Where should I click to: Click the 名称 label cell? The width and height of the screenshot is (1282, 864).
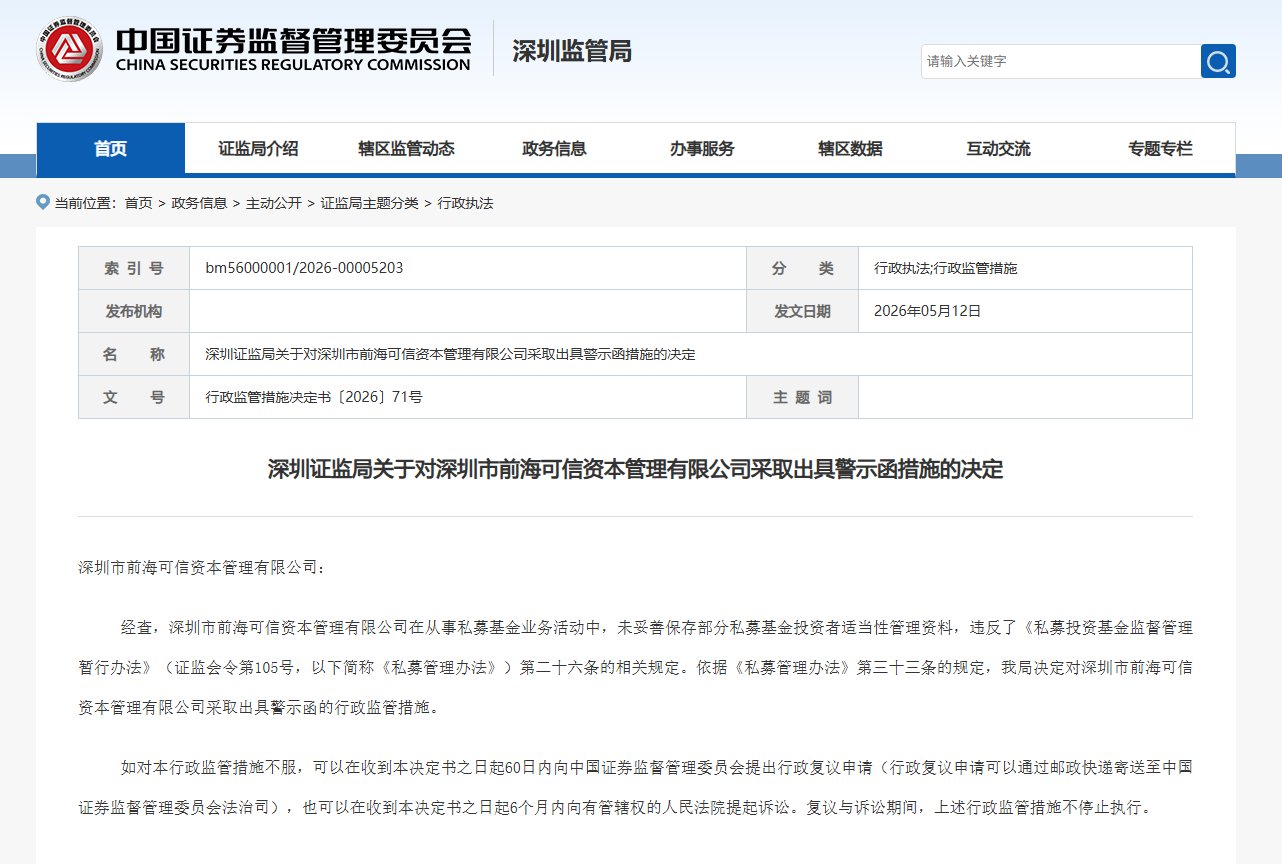point(134,354)
